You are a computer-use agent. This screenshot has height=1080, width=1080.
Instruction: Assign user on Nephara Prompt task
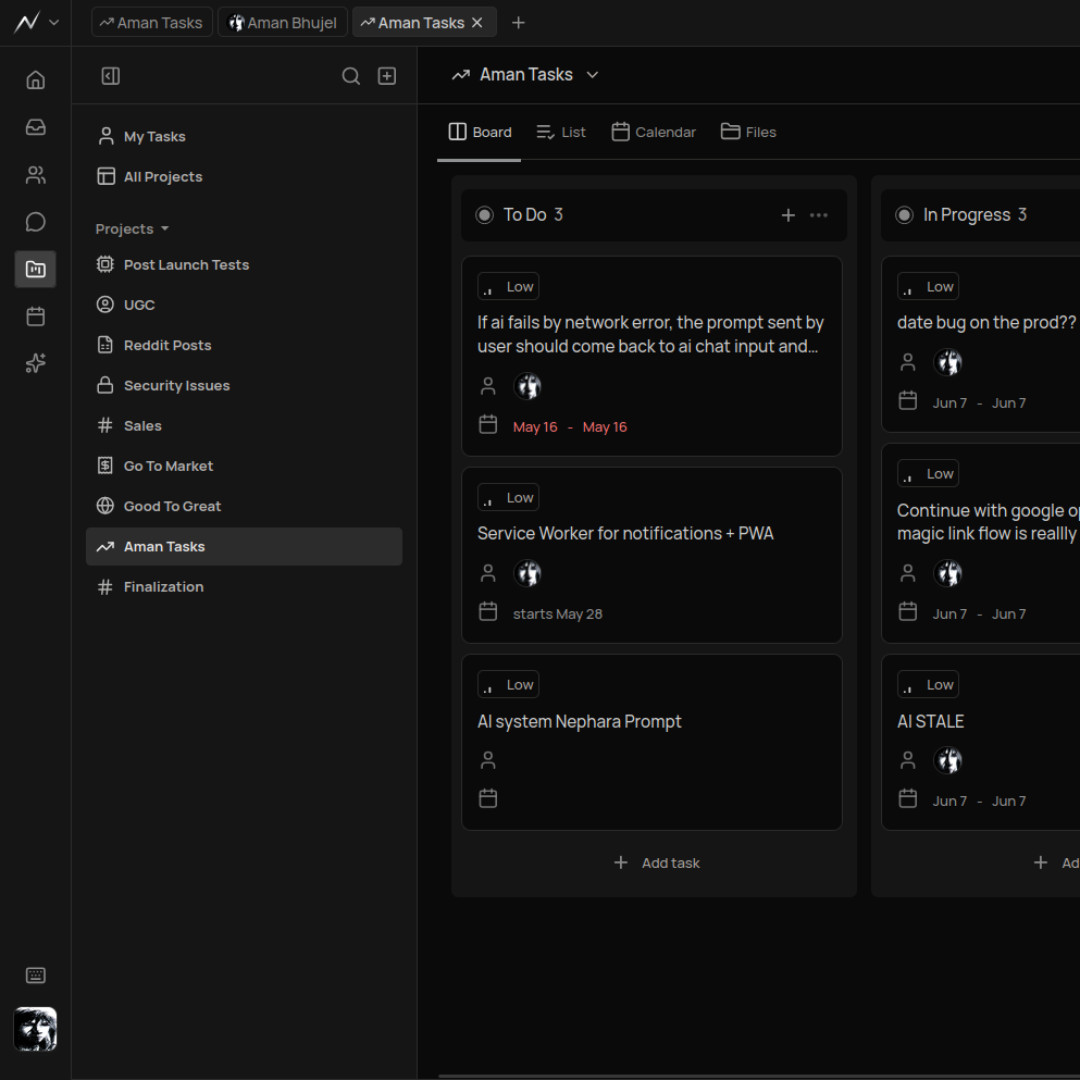point(488,760)
